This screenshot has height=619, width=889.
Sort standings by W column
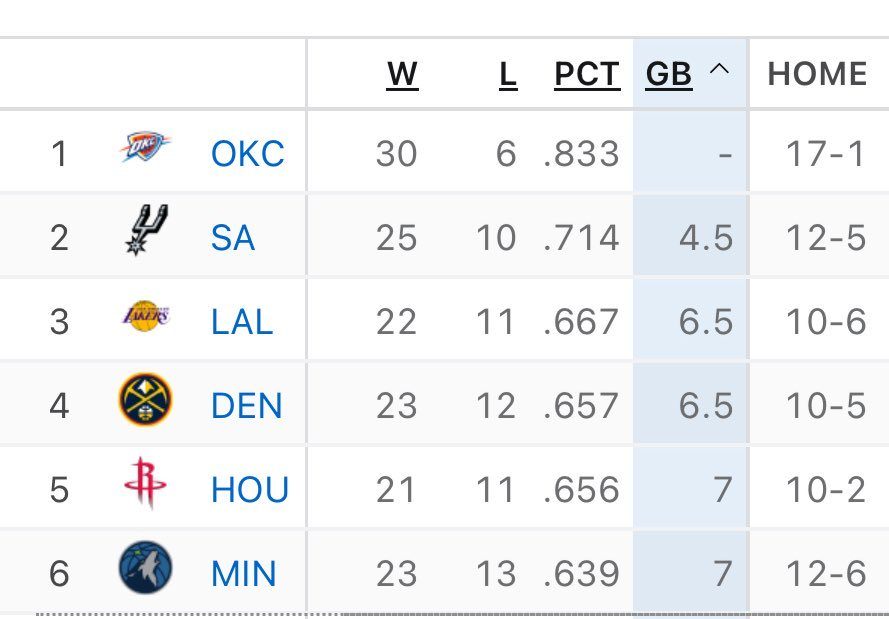tap(402, 74)
